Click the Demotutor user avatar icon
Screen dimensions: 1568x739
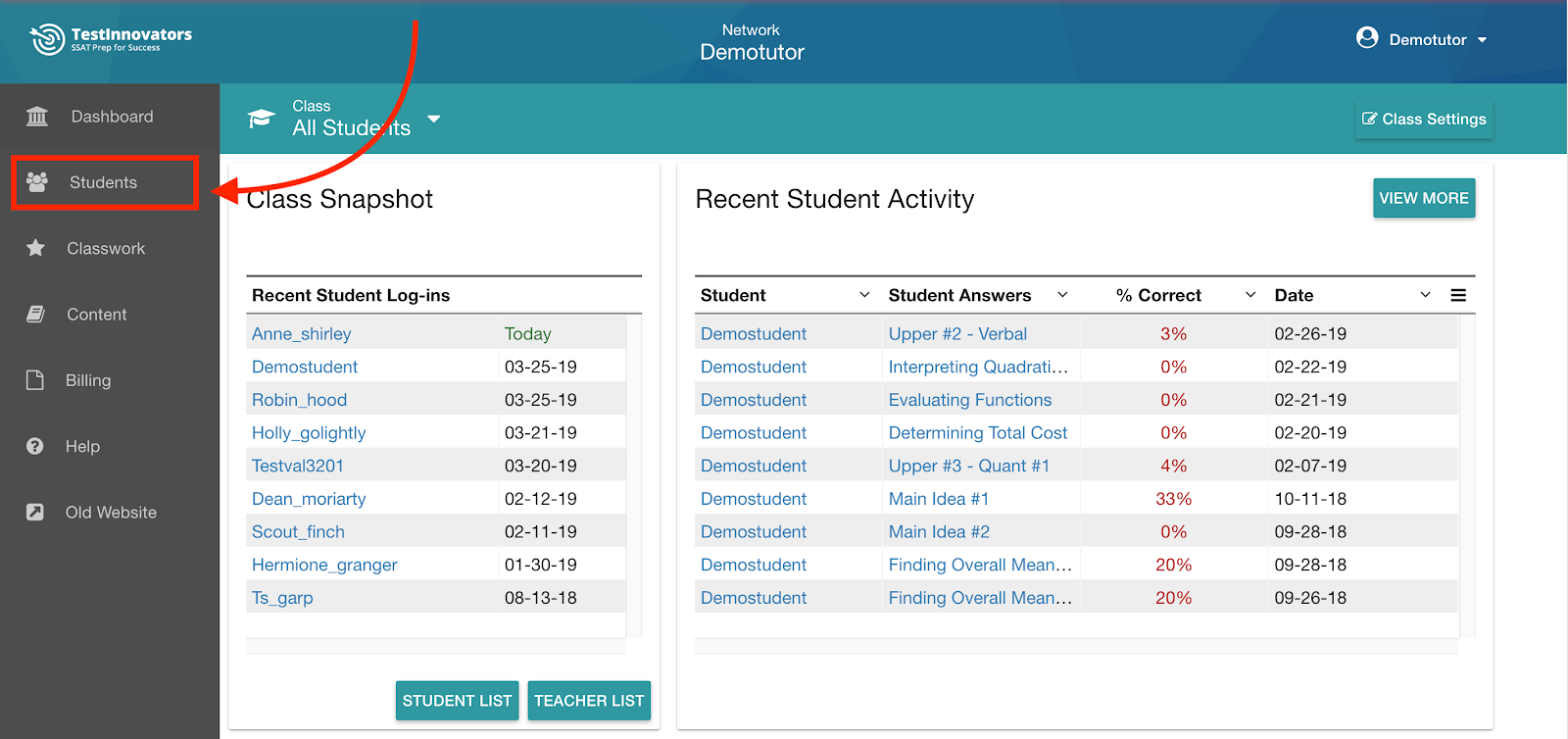pyautogui.click(x=1367, y=38)
